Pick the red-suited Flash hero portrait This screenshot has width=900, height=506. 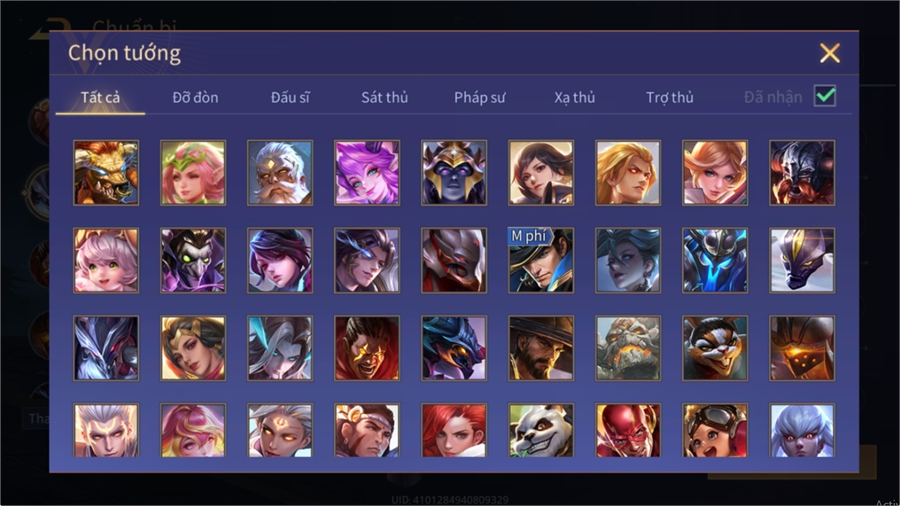(x=628, y=430)
